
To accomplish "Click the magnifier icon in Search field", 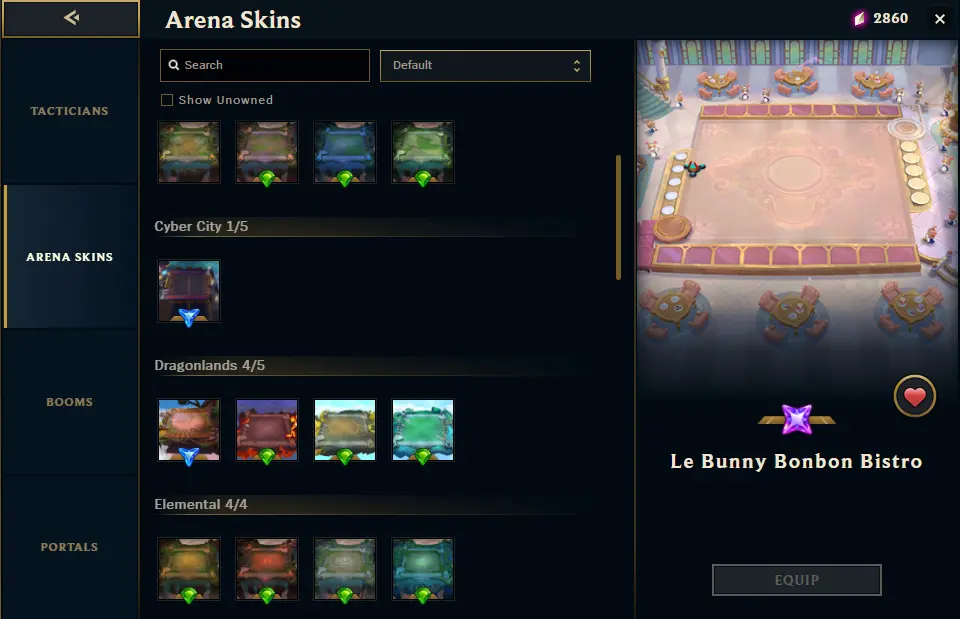I will click(x=174, y=65).
